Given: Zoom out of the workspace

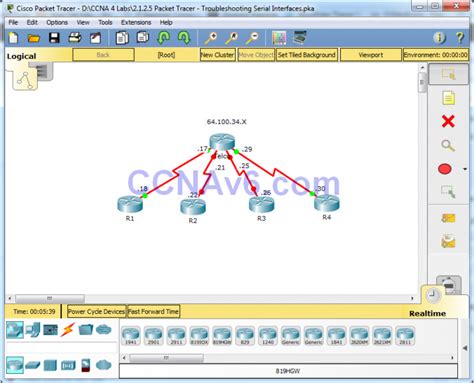Looking at the screenshot, I should pos(252,38).
